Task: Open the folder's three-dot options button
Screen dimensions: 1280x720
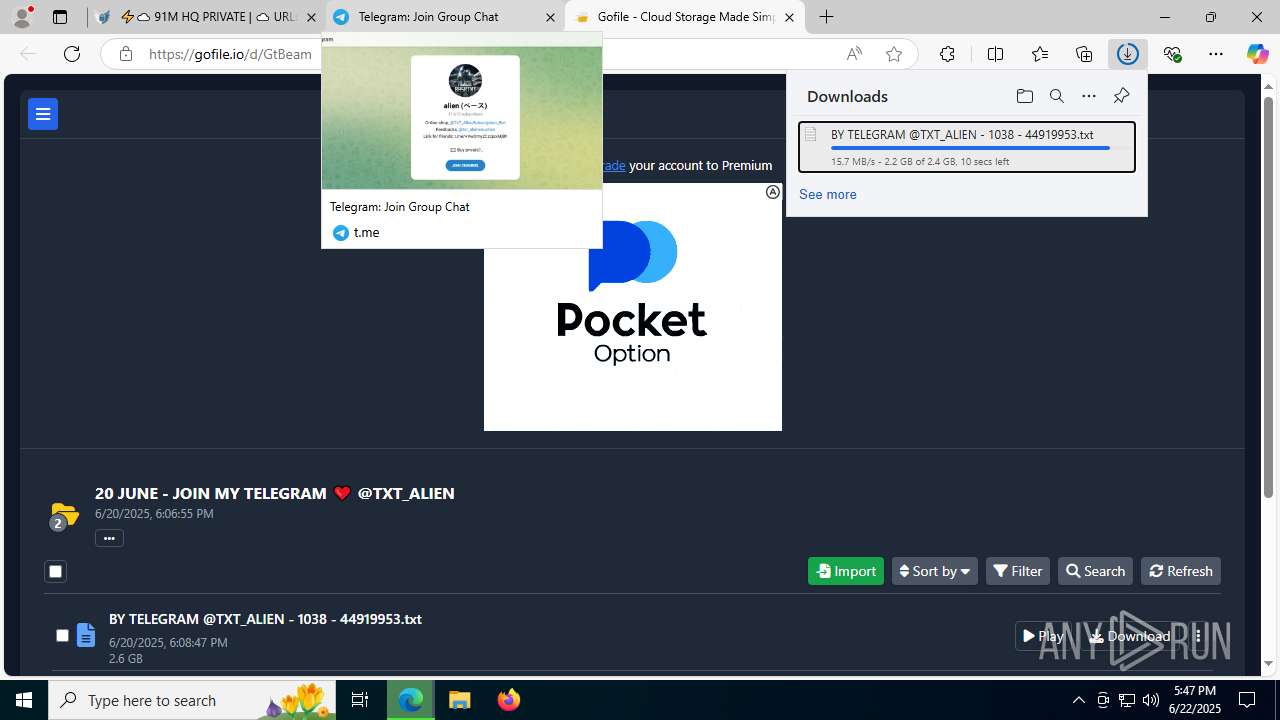Action: pyautogui.click(x=109, y=538)
